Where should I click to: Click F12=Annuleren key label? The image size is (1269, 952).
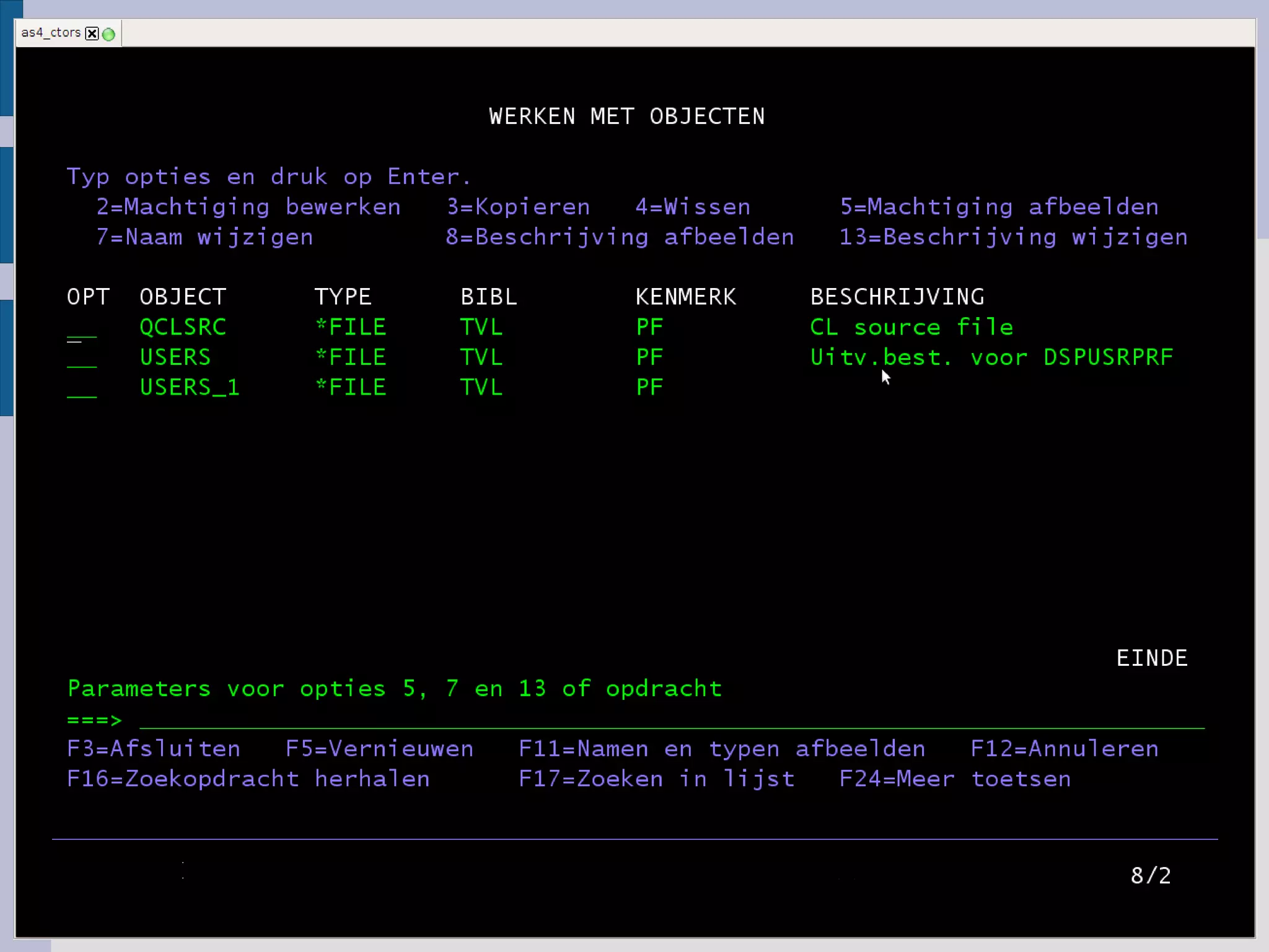click(1064, 749)
